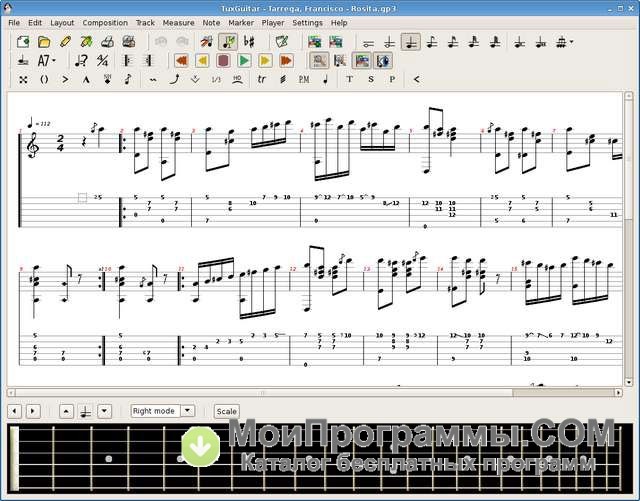Open the Composition menu
The width and height of the screenshot is (640, 501).
[x=105, y=23]
